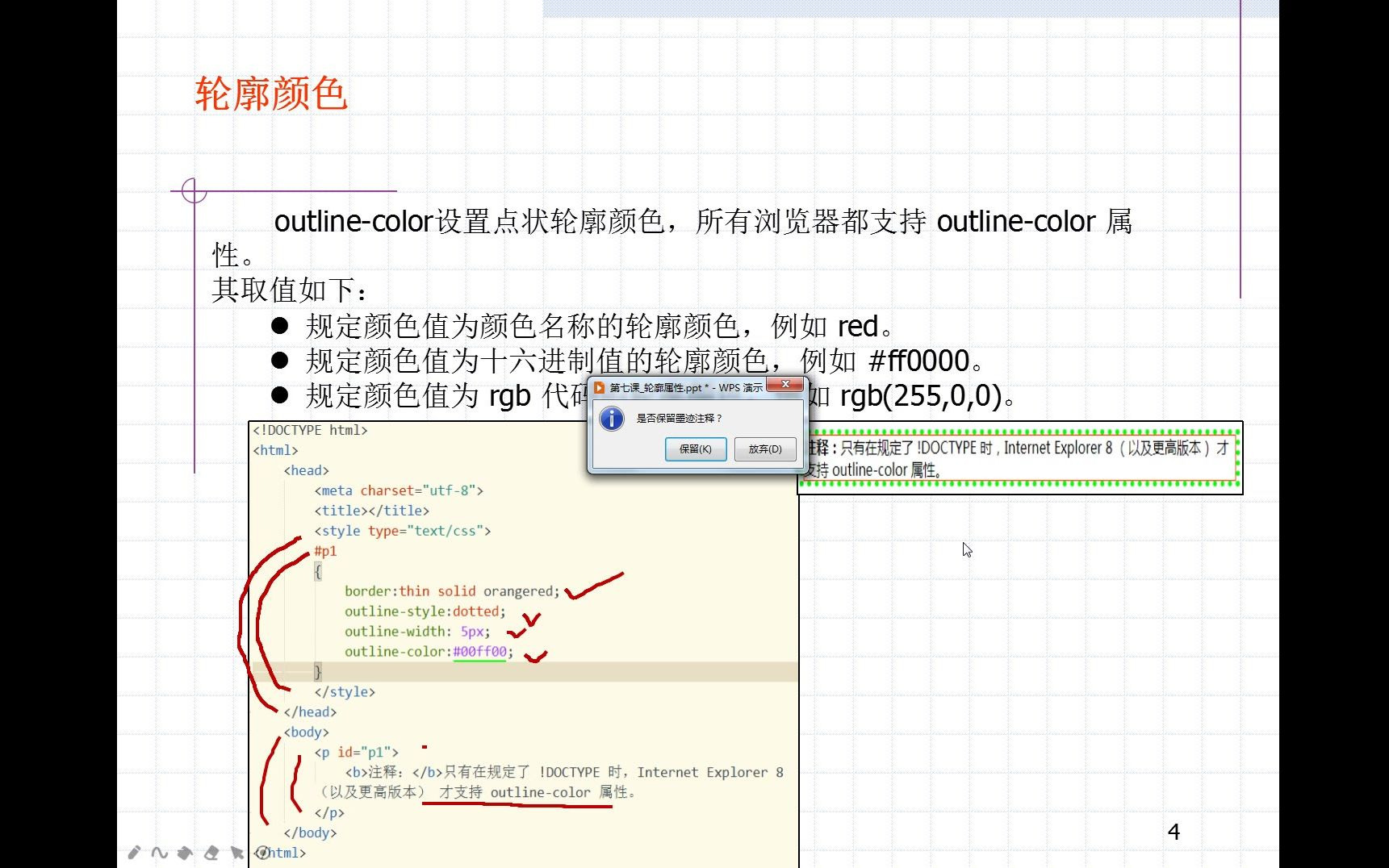Select the highlighter annotation tool
1389x868 pixels.
pos(186,852)
